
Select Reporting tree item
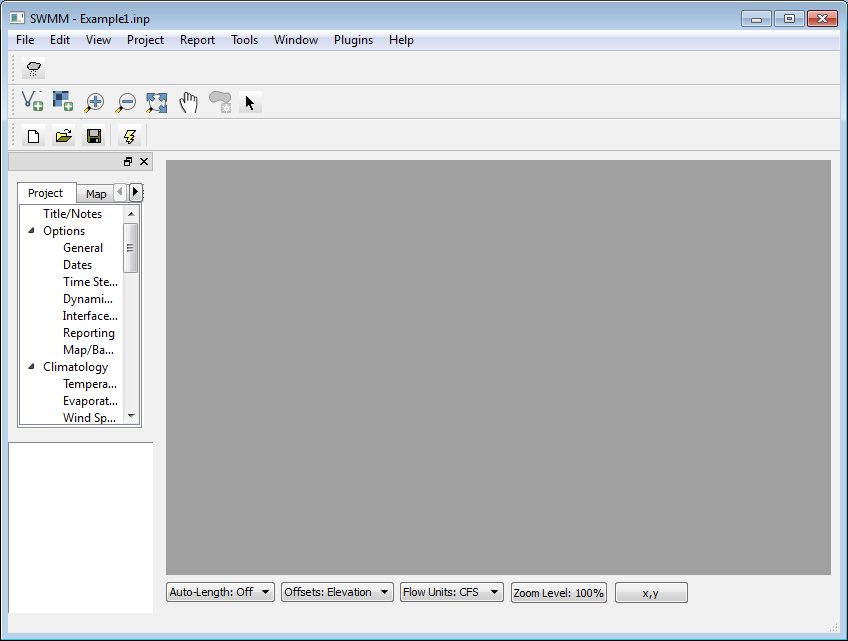(x=89, y=333)
